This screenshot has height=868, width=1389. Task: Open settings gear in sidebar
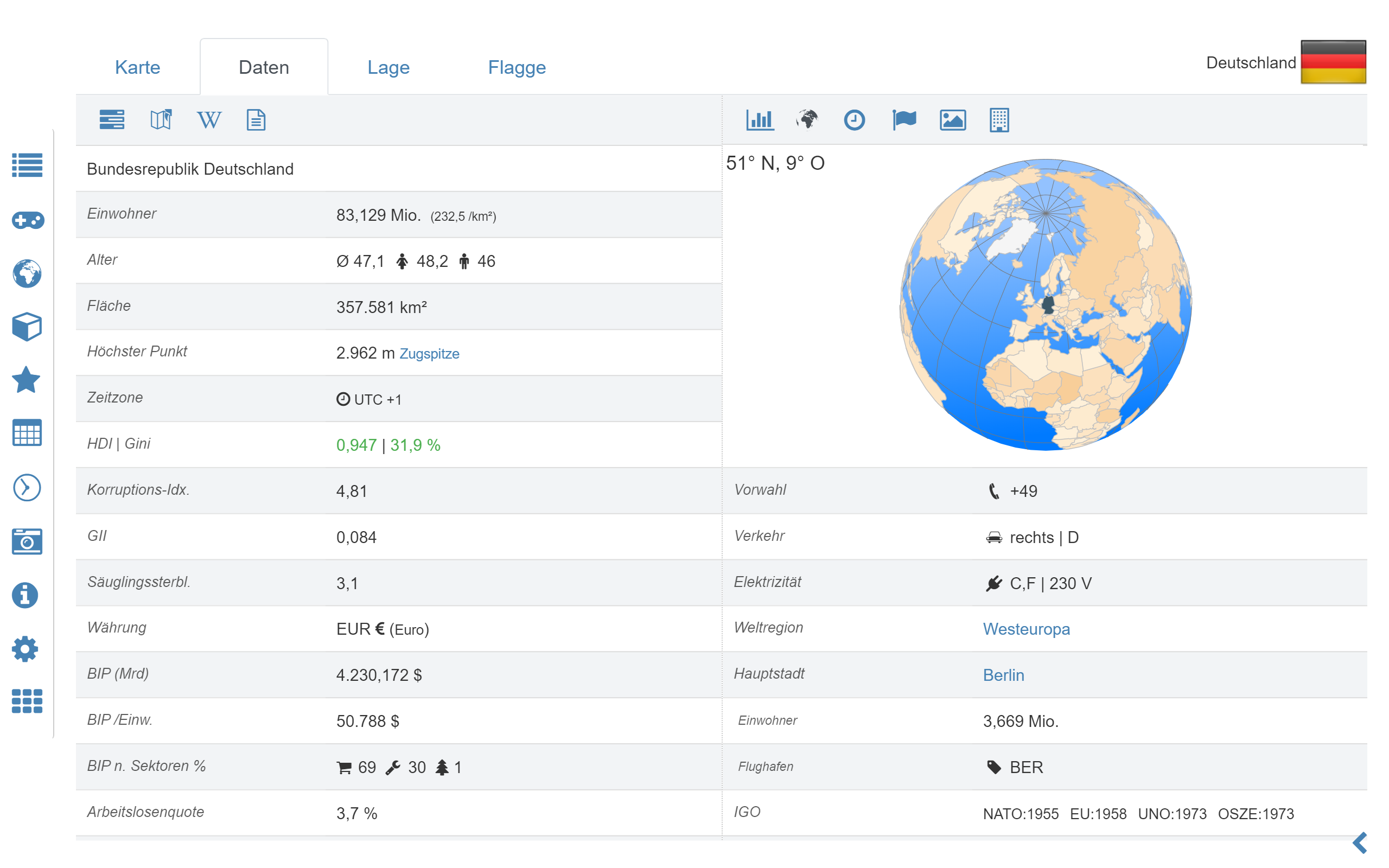(26, 649)
